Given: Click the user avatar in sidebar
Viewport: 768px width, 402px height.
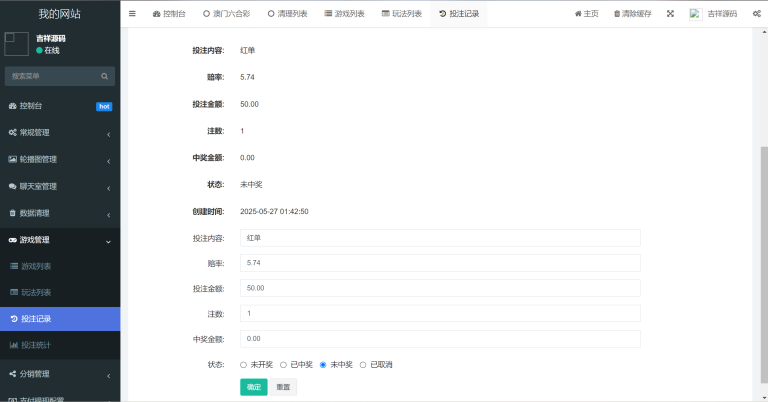Looking at the screenshot, I should click(x=16, y=43).
